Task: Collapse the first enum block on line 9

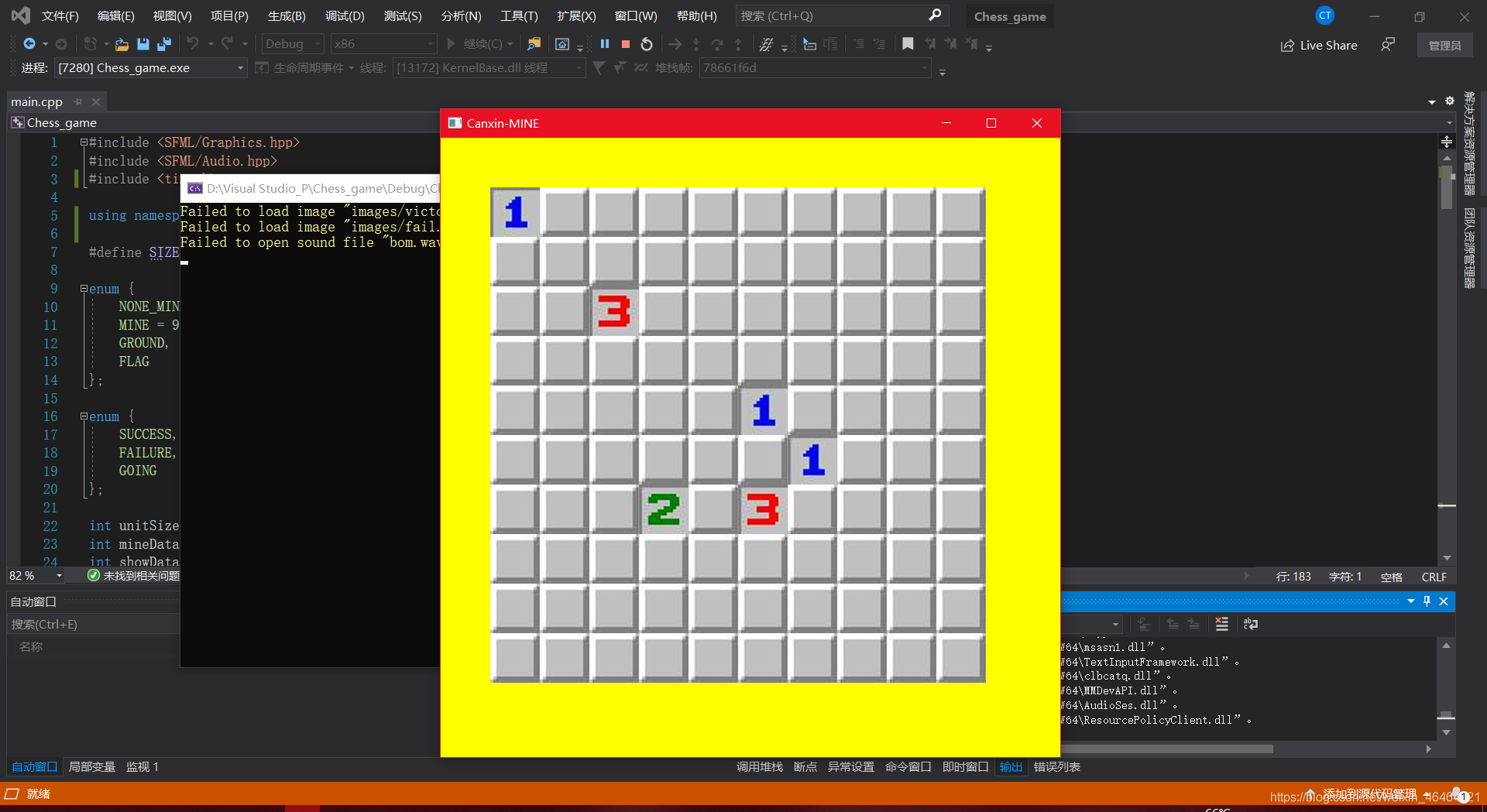Action: coord(84,289)
